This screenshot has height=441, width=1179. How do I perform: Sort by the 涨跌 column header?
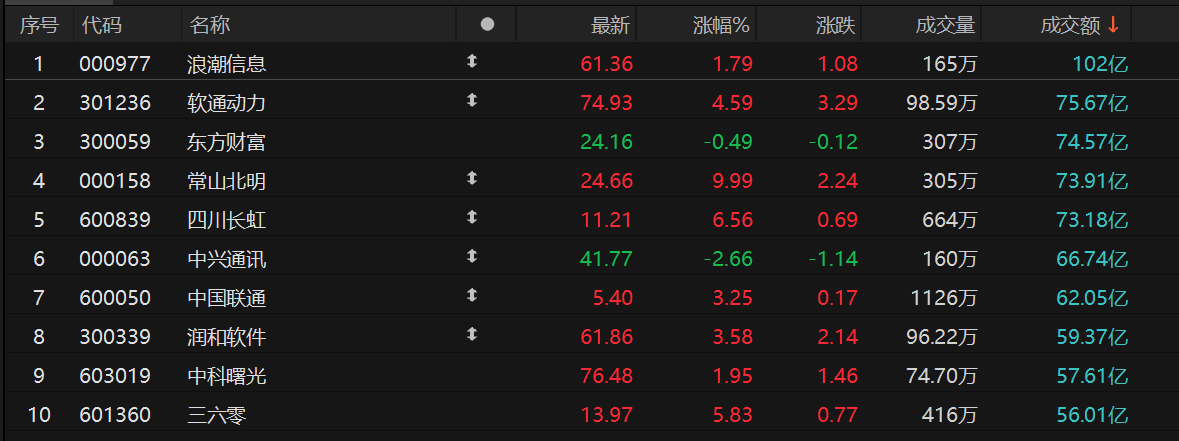pos(836,26)
